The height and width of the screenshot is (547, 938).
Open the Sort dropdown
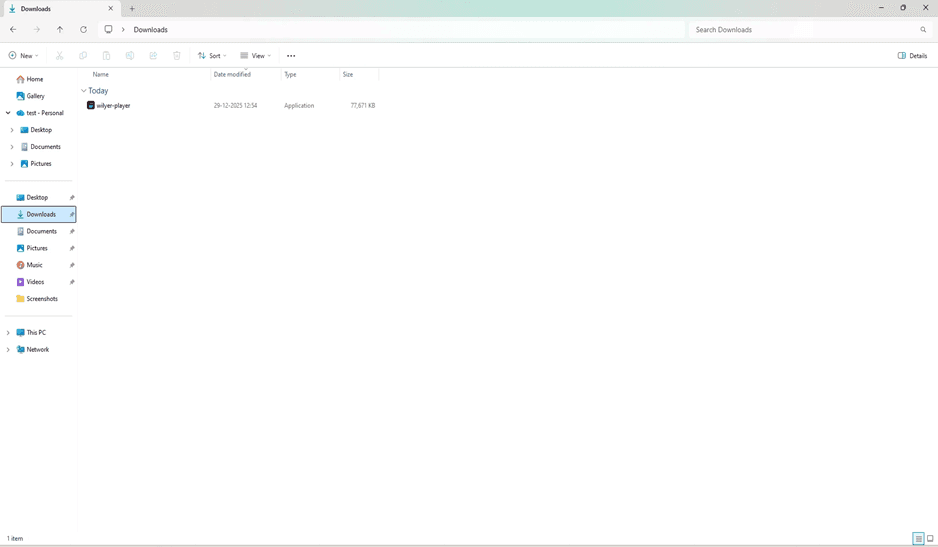pos(212,56)
